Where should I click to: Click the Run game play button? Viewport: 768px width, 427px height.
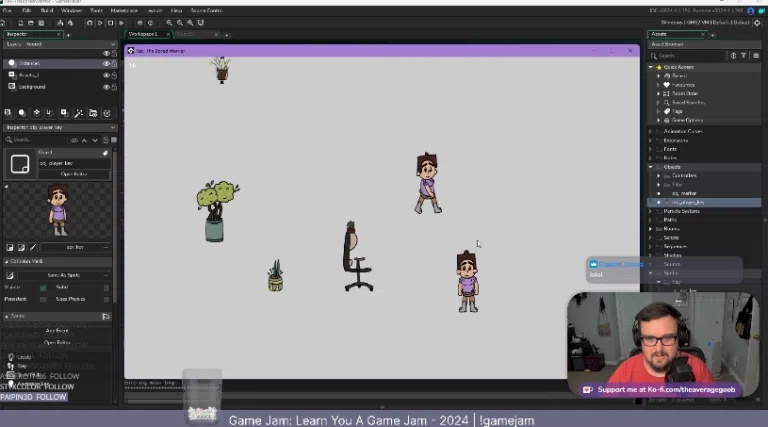coord(99,22)
